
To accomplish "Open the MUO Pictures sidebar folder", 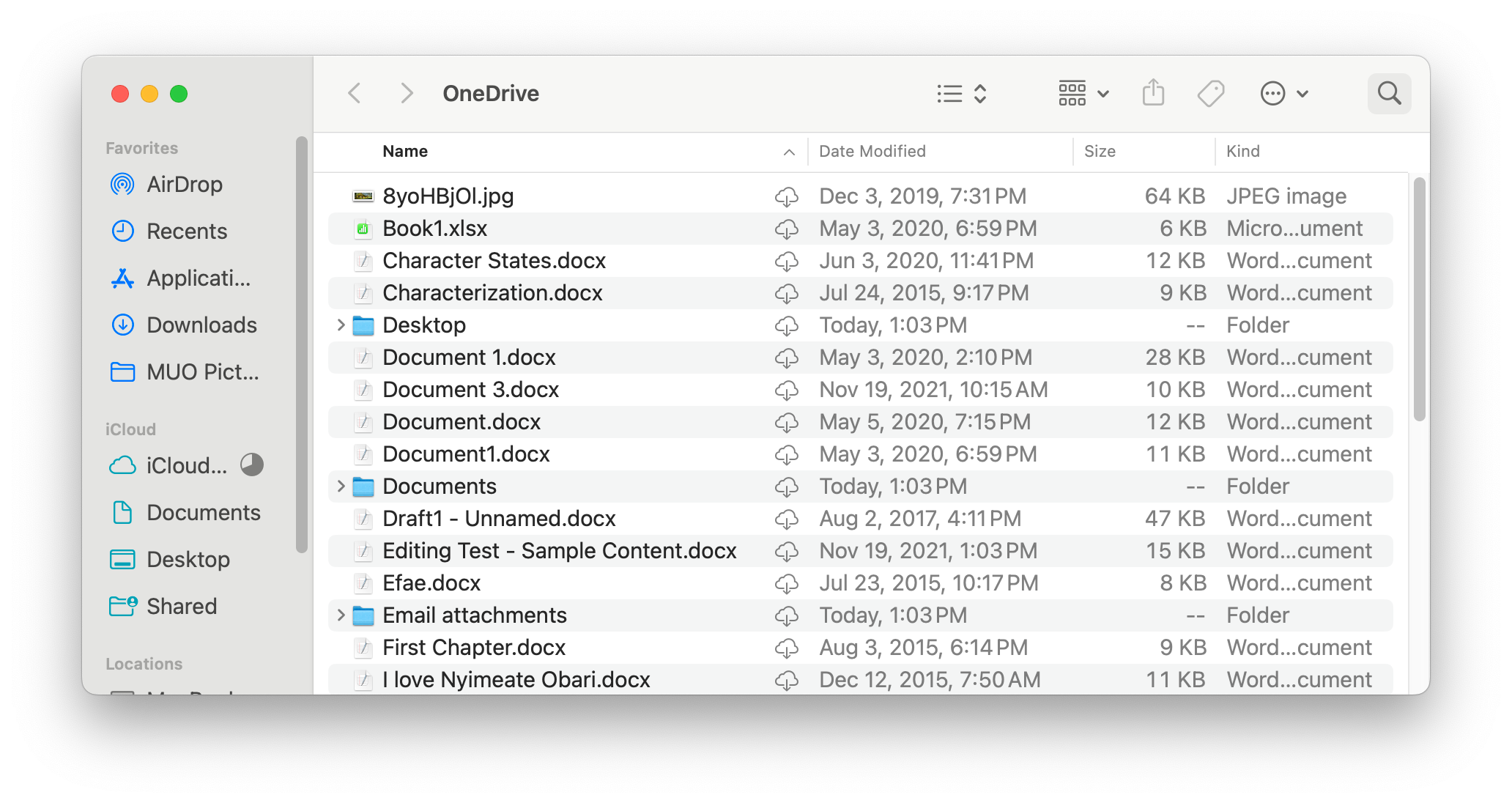I will tap(201, 371).
